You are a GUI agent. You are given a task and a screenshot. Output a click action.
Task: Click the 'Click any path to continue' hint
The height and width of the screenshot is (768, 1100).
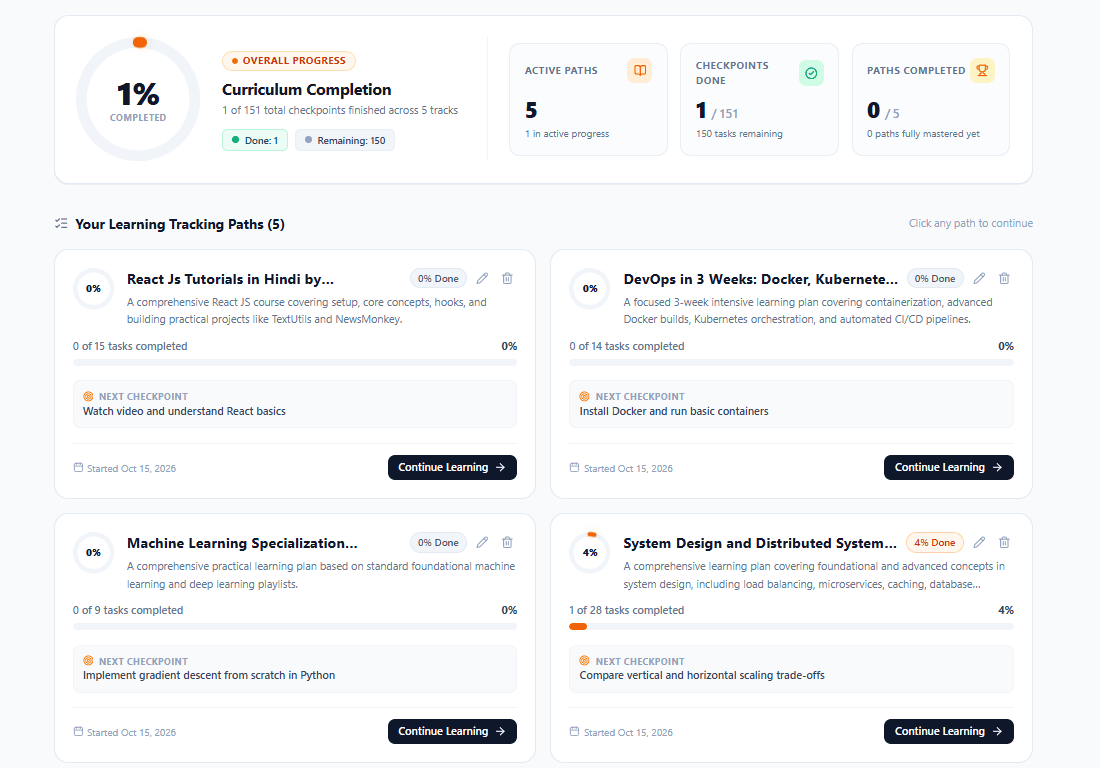point(971,223)
